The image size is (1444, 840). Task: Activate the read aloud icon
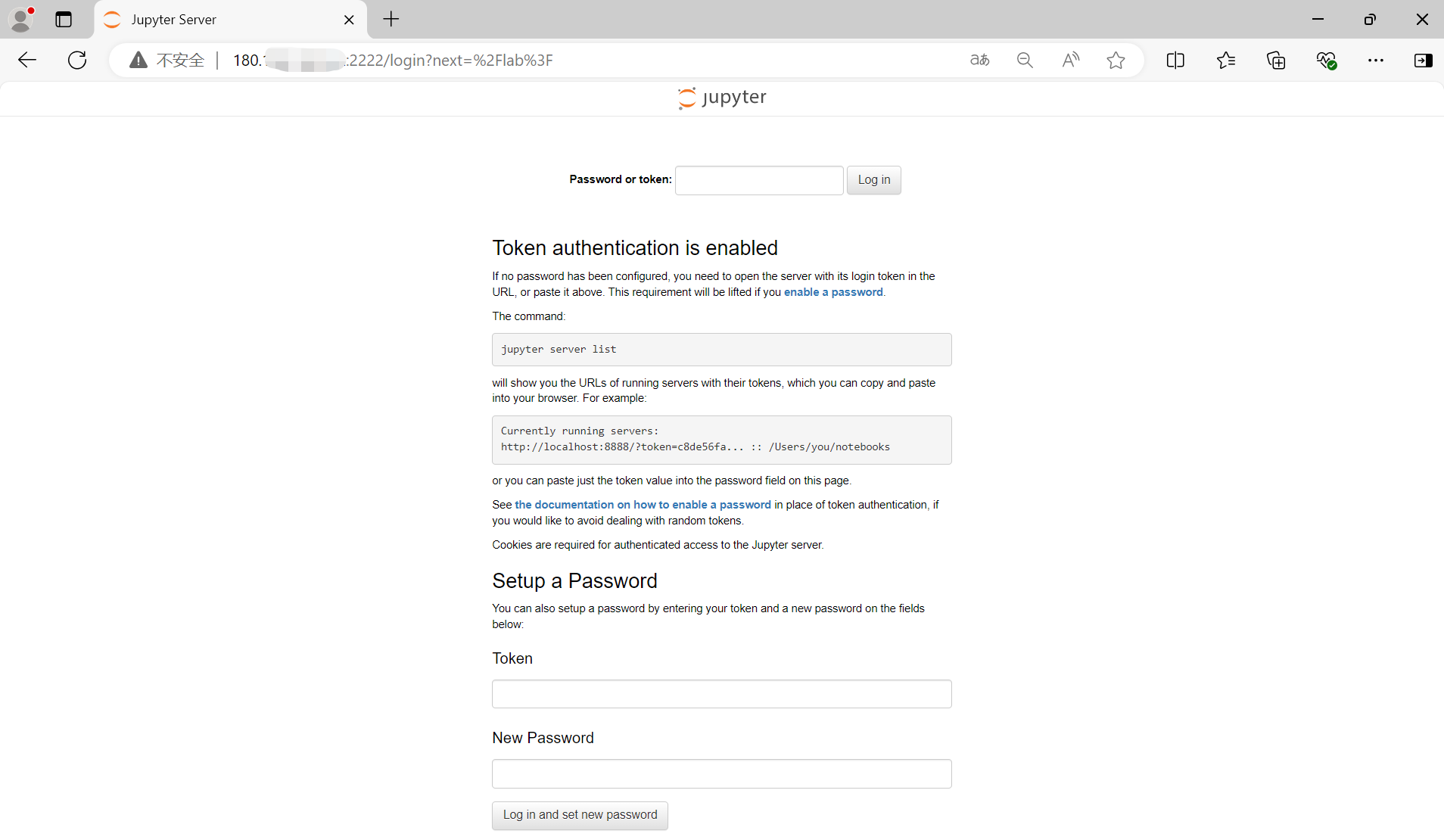[1070, 61]
